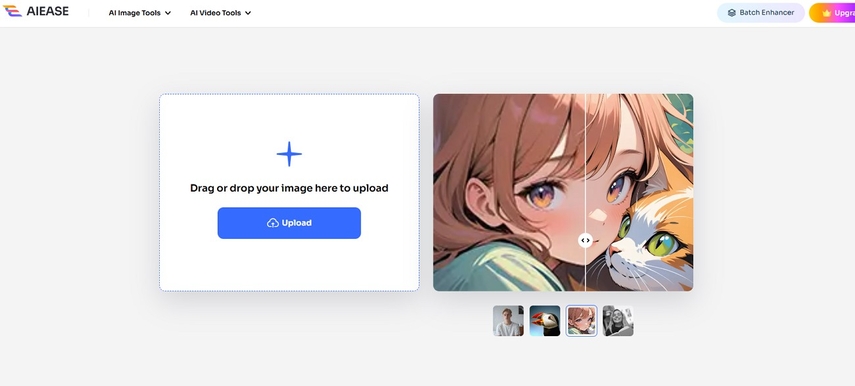Open the Batch Enhancer button
The height and width of the screenshot is (386, 855).
[761, 13]
